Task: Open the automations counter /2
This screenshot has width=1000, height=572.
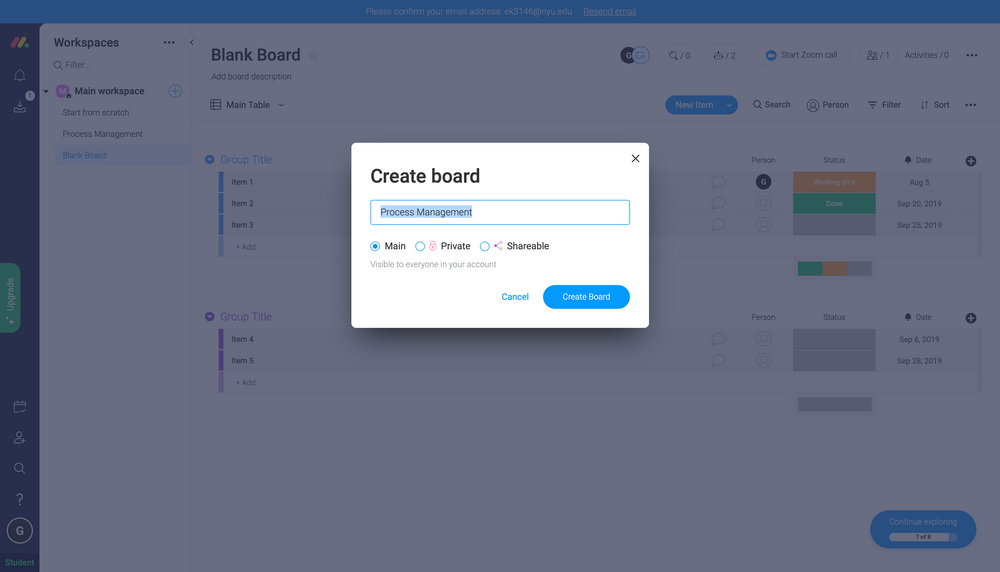Action: 724,55
